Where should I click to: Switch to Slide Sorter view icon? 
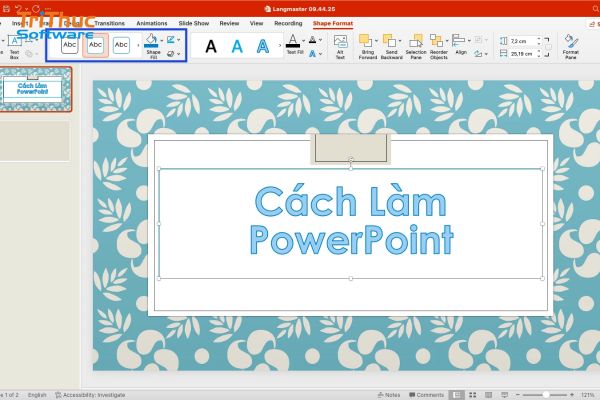coord(473,395)
